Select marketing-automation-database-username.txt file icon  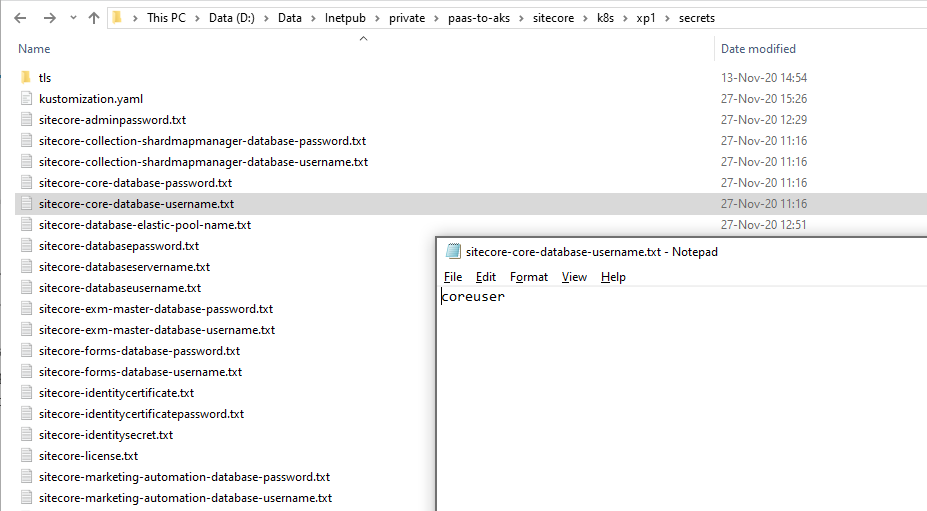pyautogui.click(x=26, y=497)
